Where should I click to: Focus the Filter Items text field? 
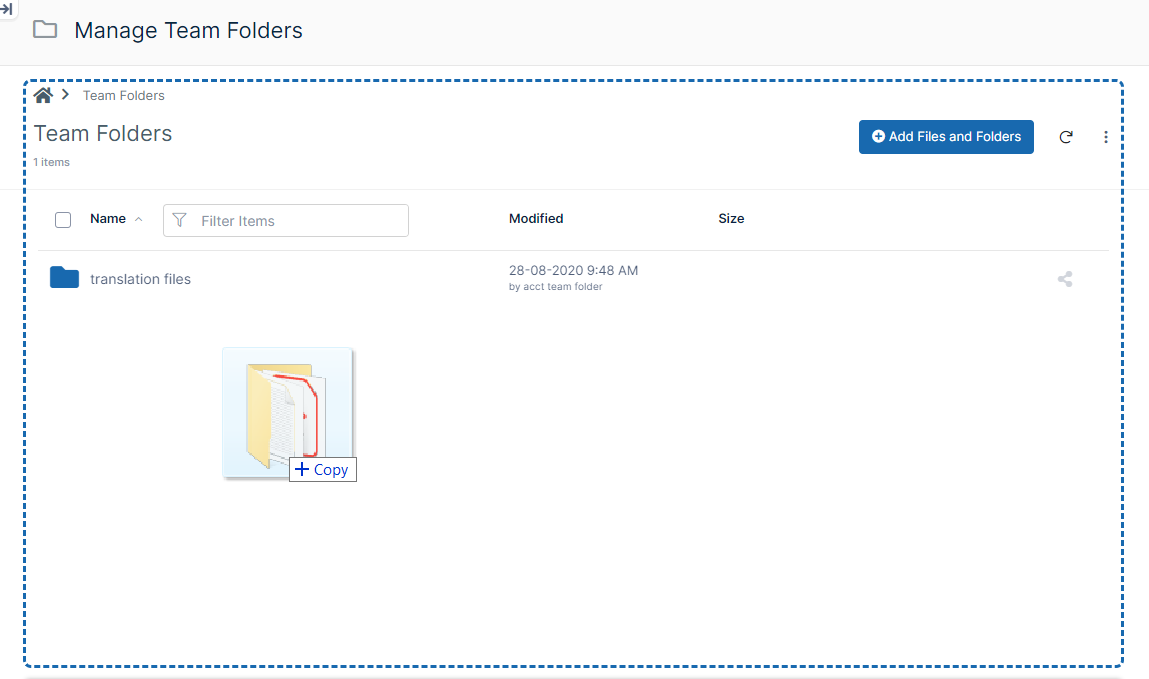298,221
